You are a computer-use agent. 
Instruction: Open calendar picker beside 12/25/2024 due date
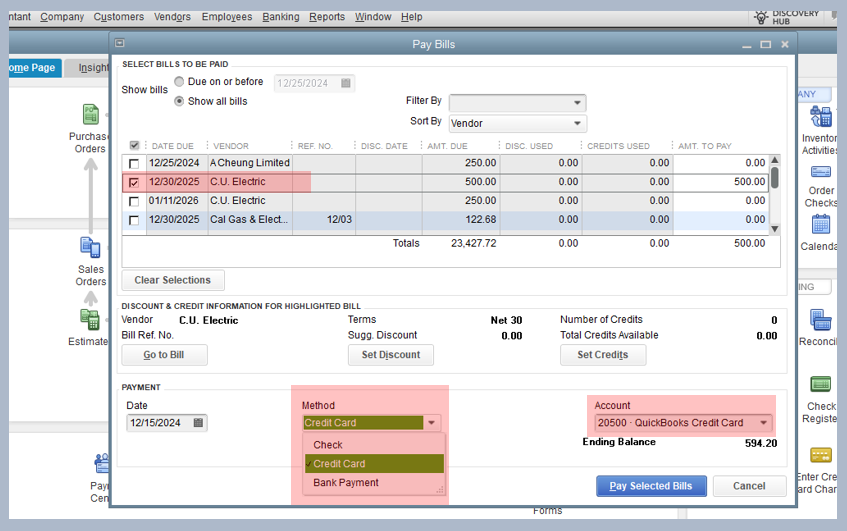346,83
